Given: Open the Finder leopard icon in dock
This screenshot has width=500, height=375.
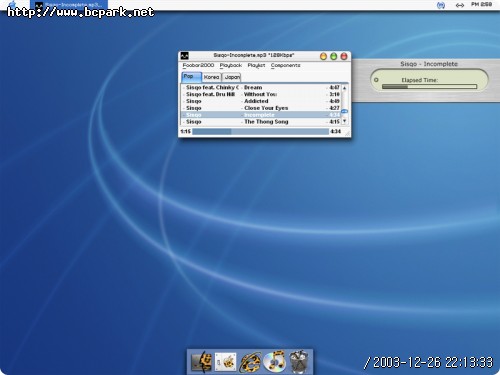Looking at the screenshot, I should [x=202, y=362].
